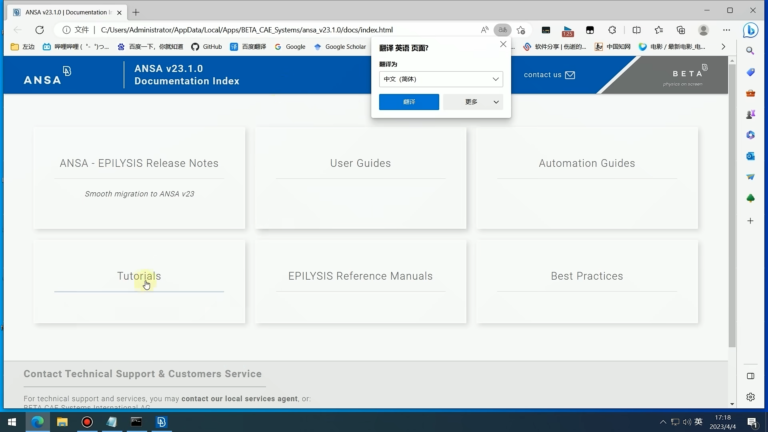Open the 百度翻译 bookmark
Screen dimensions: 768x432
coord(248,47)
